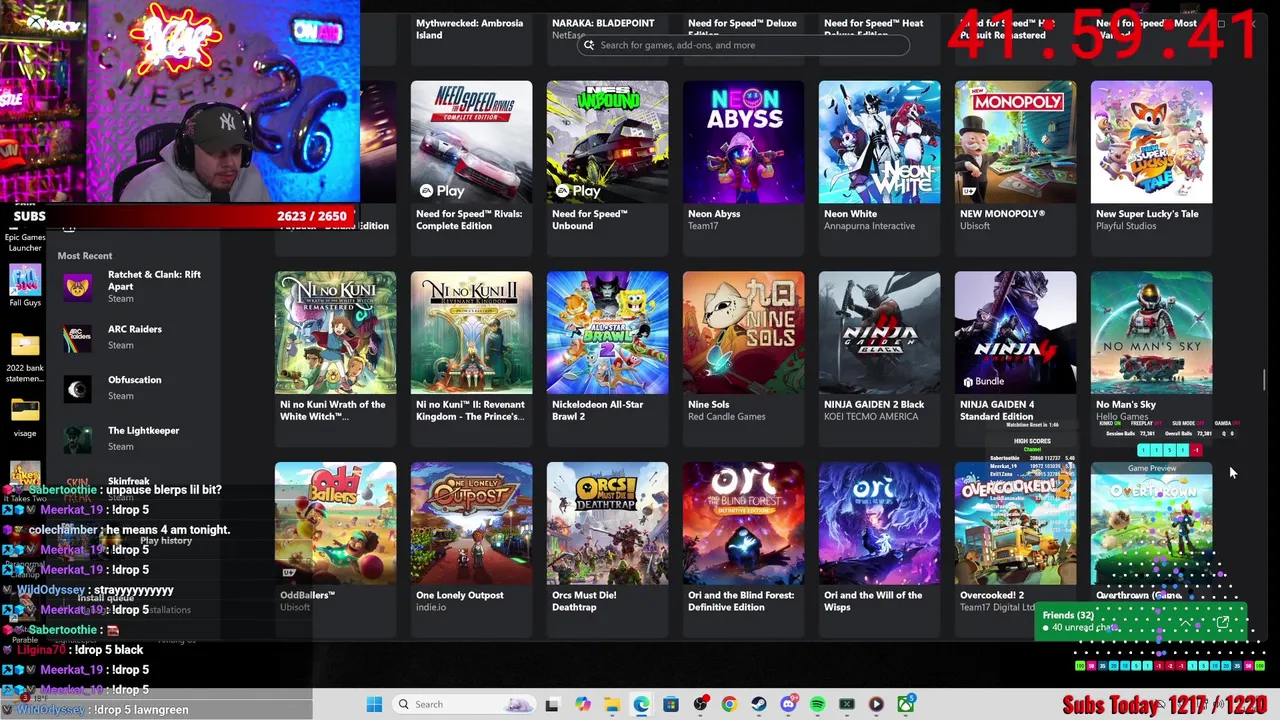This screenshot has width=1280, height=720.
Task: Click the search magnifier icon in Xbox app
Action: click(589, 45)
